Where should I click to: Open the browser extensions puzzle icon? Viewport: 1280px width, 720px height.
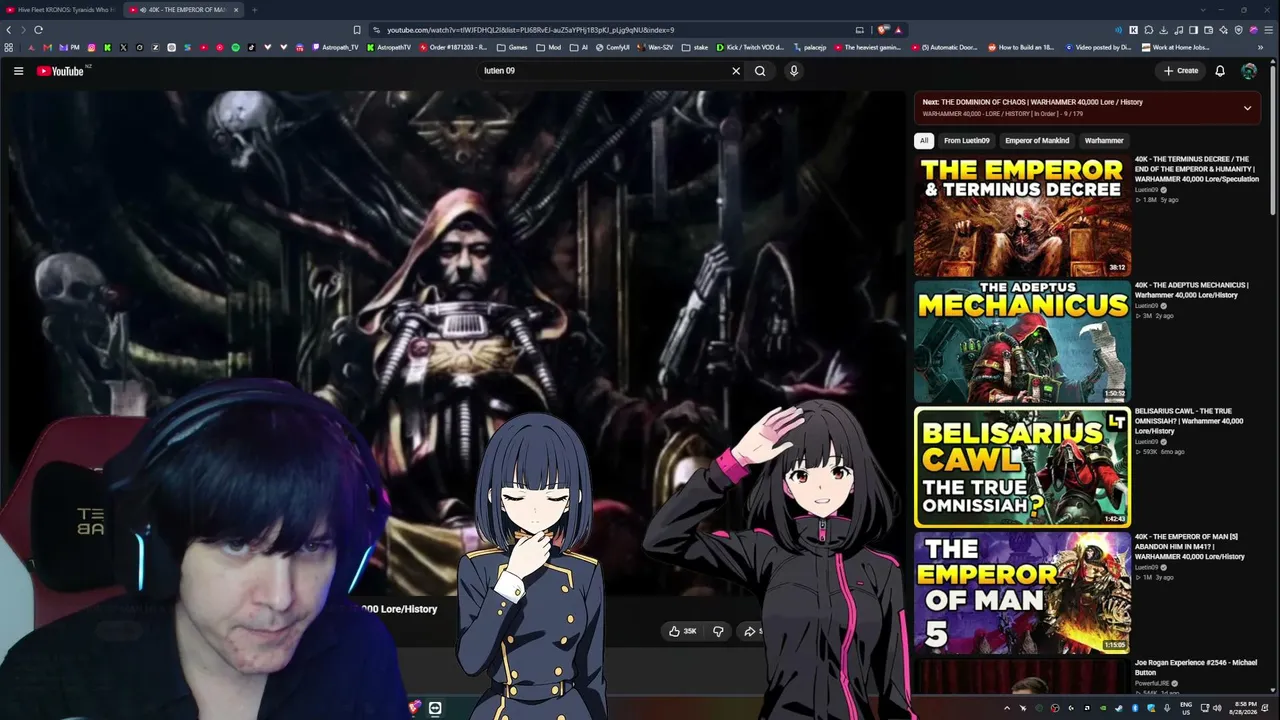pos(1149,30)
